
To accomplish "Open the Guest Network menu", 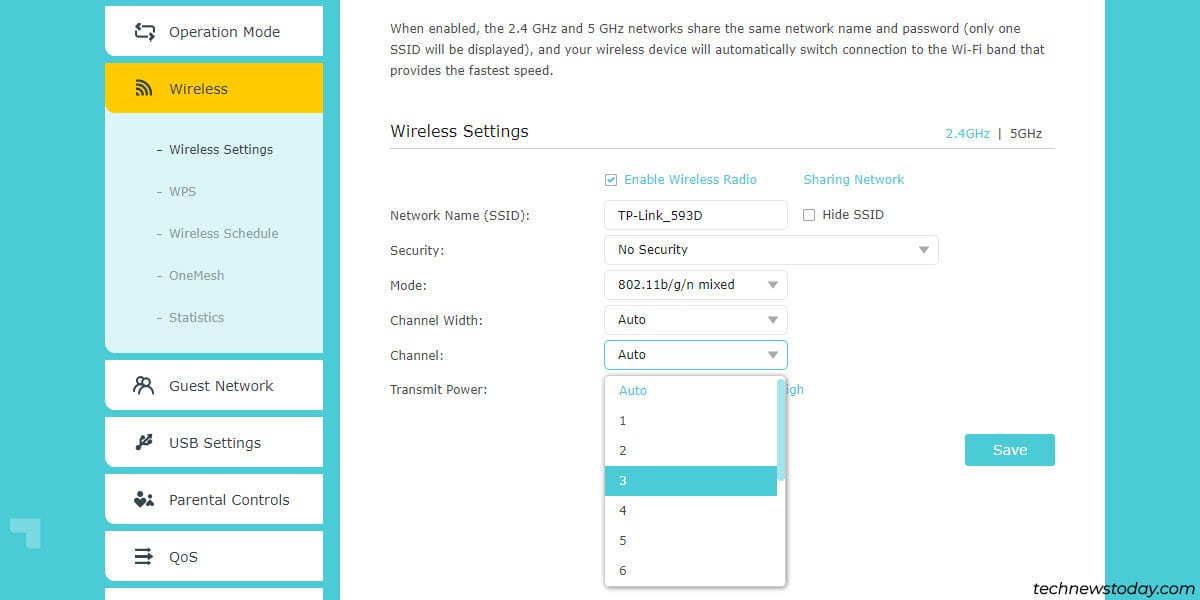I will (x=214, y=386).
